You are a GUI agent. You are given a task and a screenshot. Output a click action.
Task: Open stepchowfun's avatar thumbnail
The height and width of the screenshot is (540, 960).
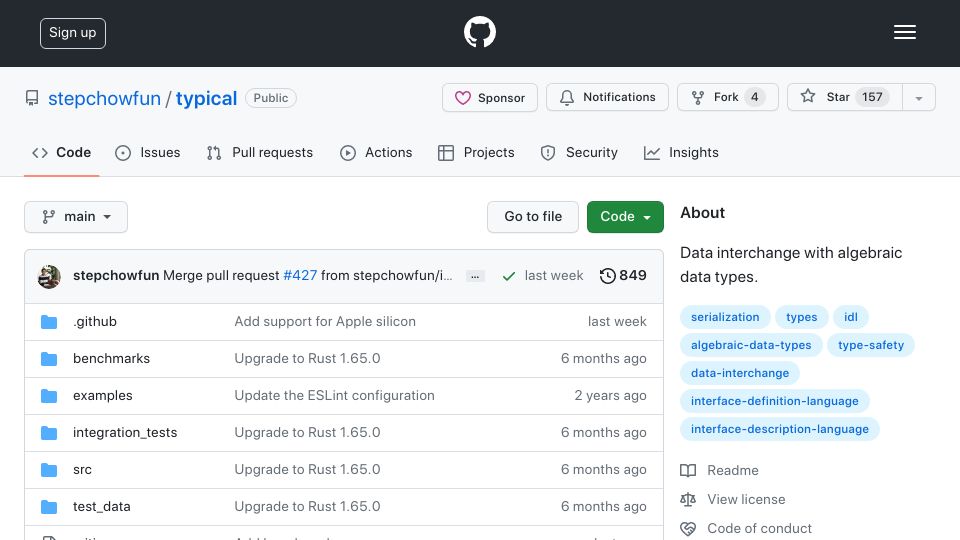click(x=49, y=276)
